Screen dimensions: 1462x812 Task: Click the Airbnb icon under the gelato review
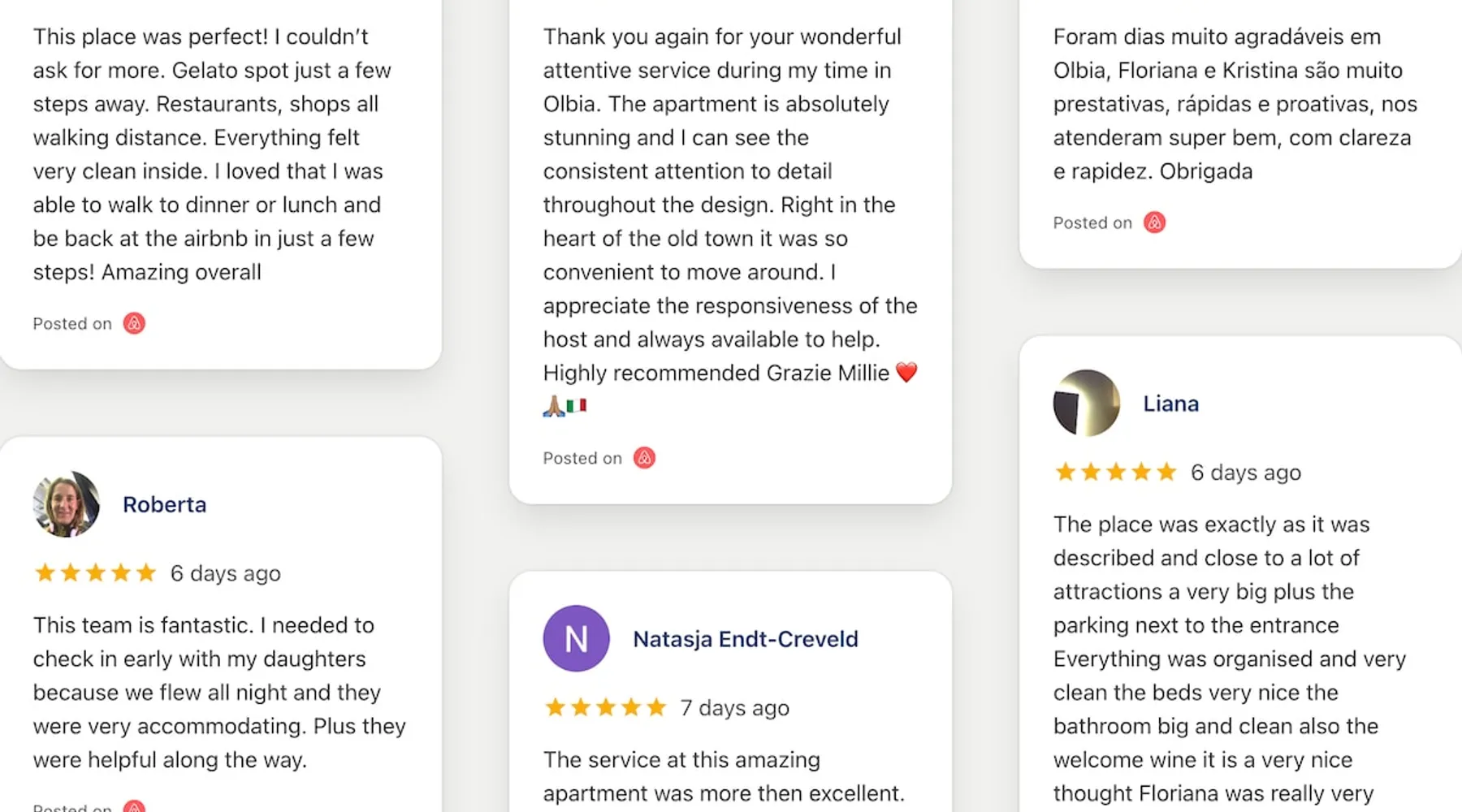click(x=134, y=323)
